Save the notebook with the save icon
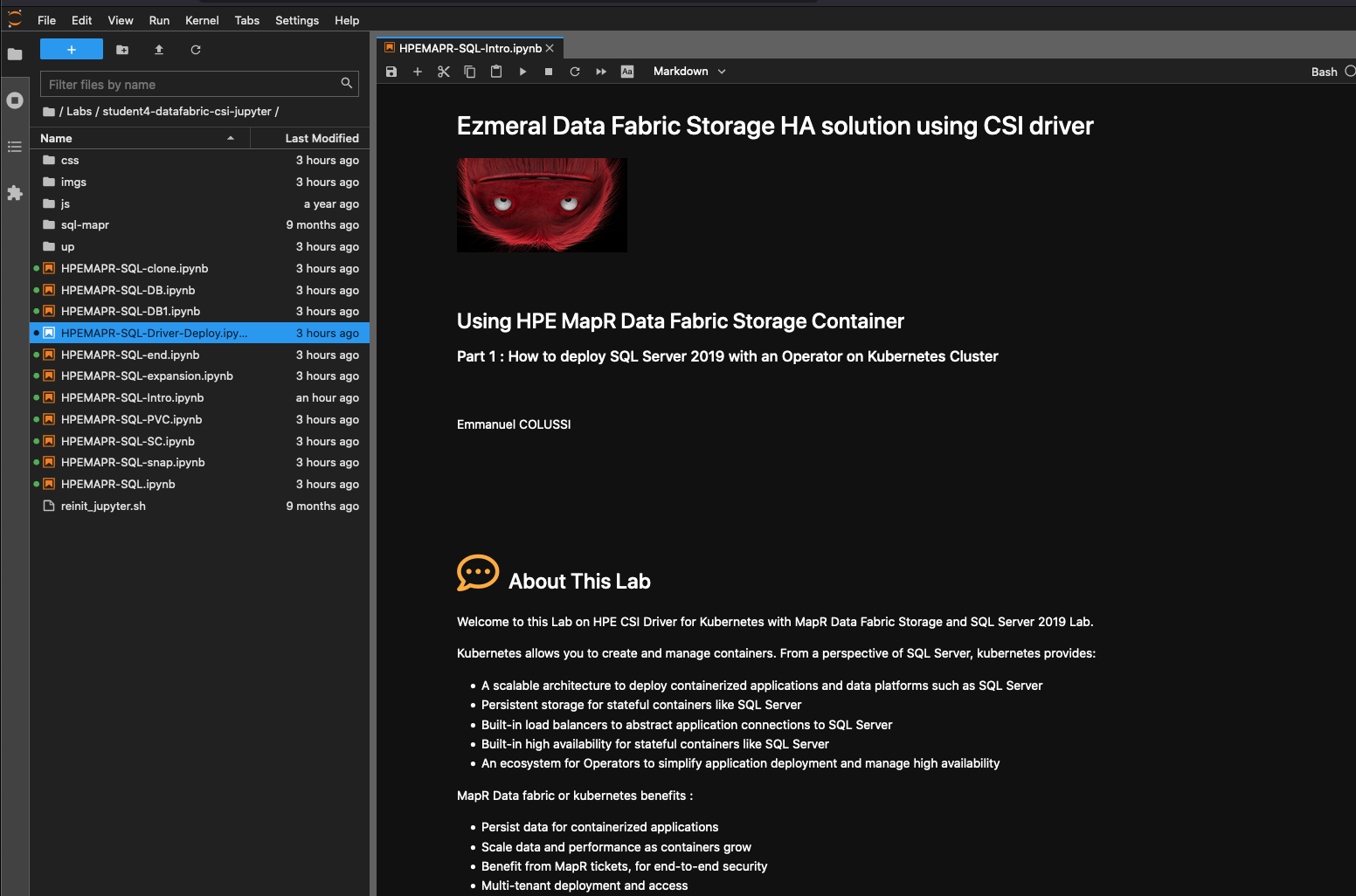Screen dimensions: 1356x896 [391, 72]
